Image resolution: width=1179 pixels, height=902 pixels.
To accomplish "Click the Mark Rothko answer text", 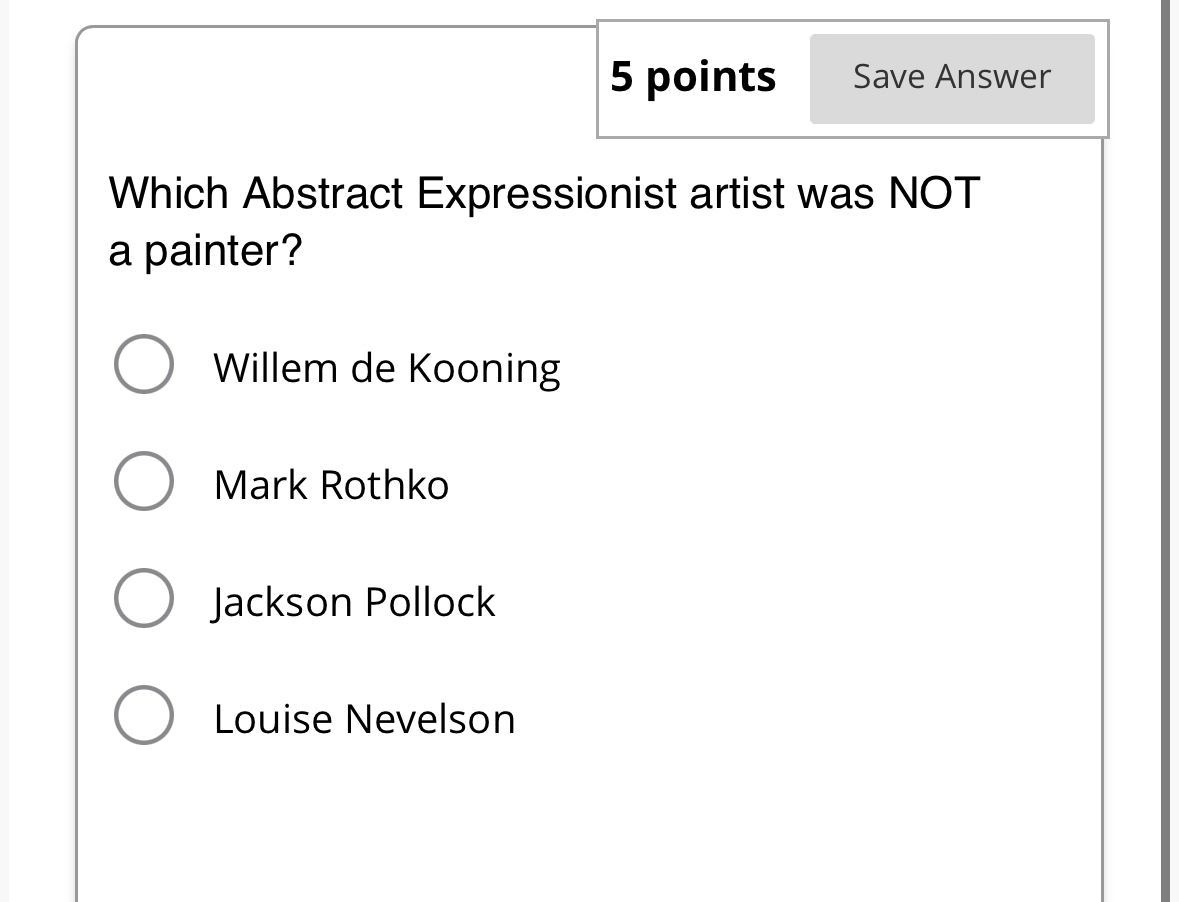I will [x=331, y=484].
